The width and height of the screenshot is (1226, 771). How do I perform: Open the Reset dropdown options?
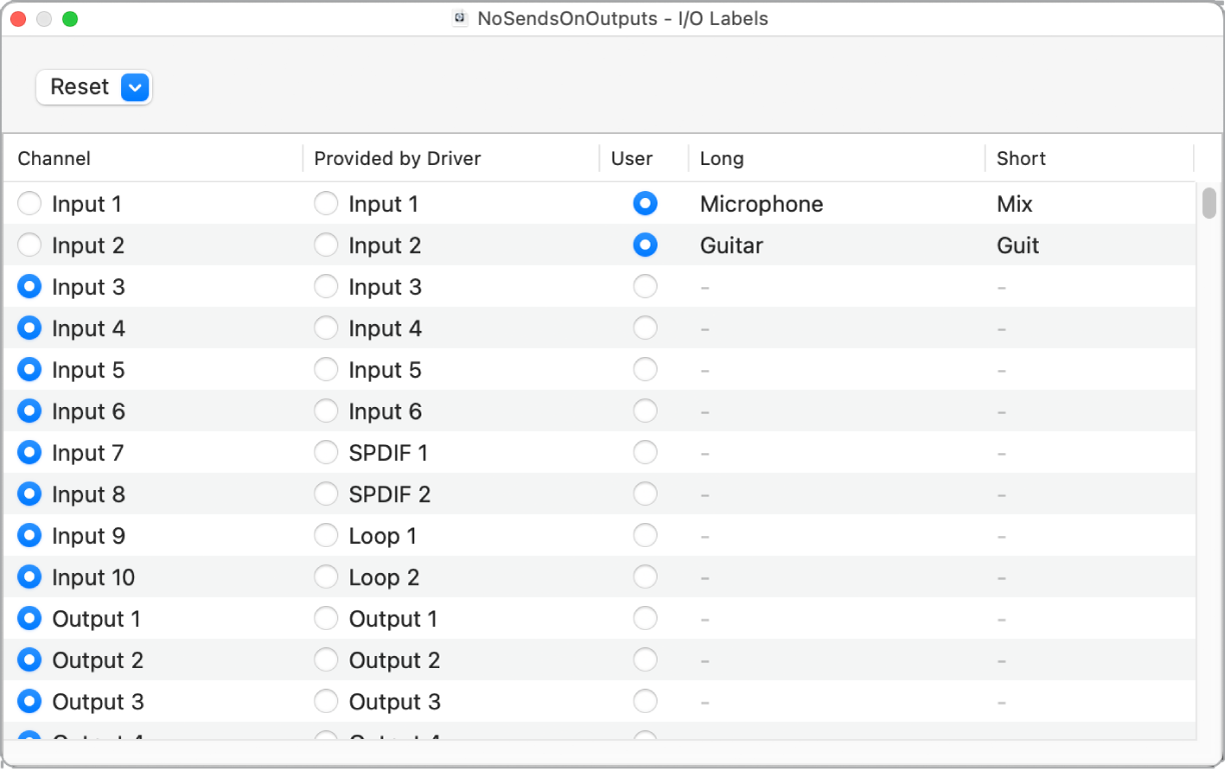click(x=135, y=87)
